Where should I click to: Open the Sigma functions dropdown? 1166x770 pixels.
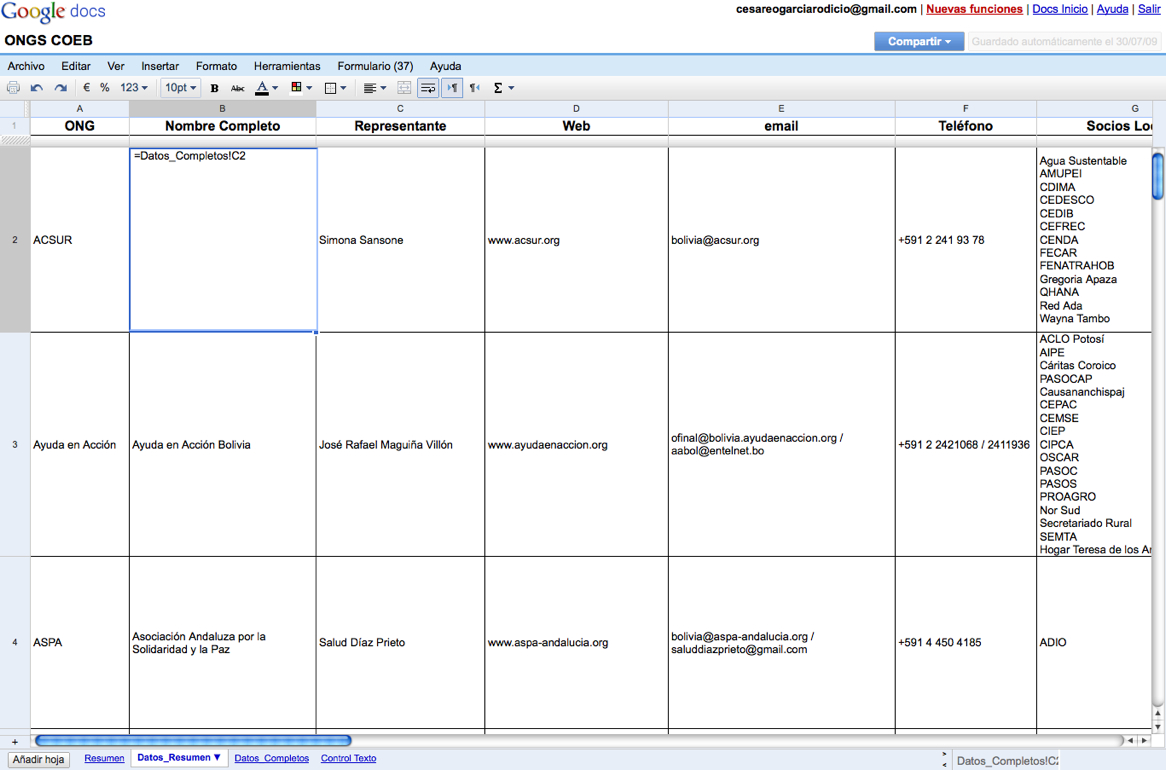click(x=503, y=88)
